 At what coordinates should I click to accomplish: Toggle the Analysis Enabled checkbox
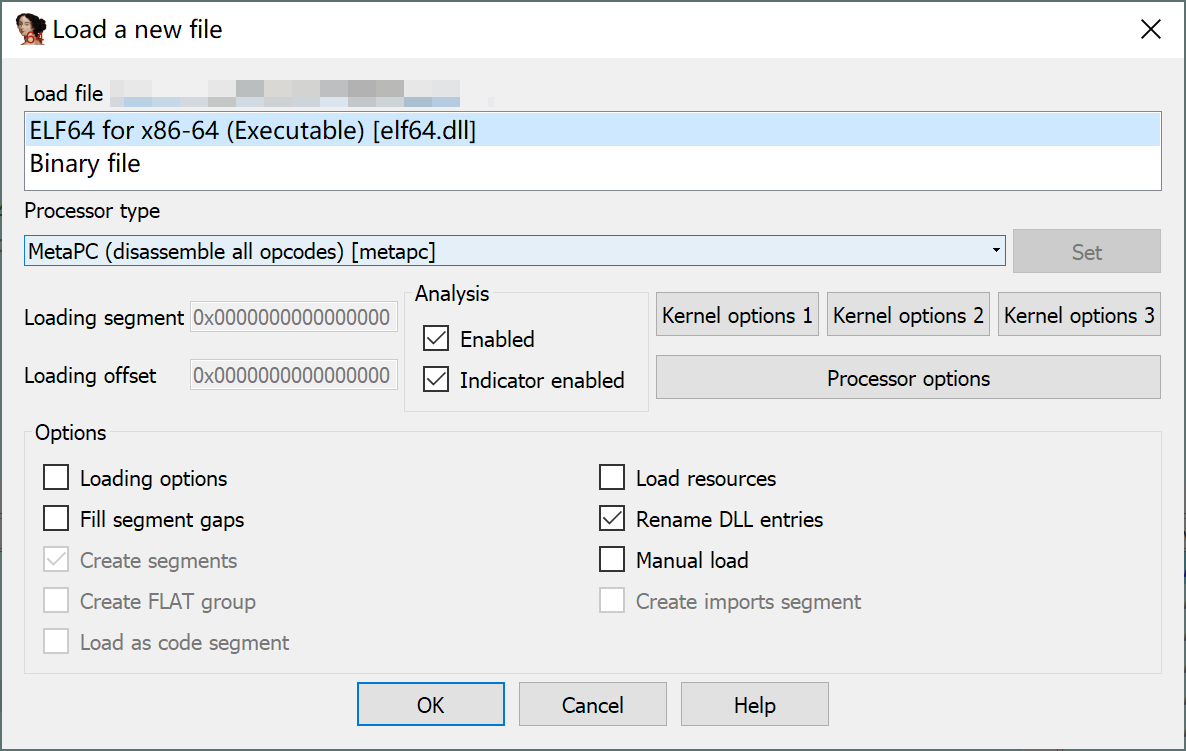tap(436, 339)
